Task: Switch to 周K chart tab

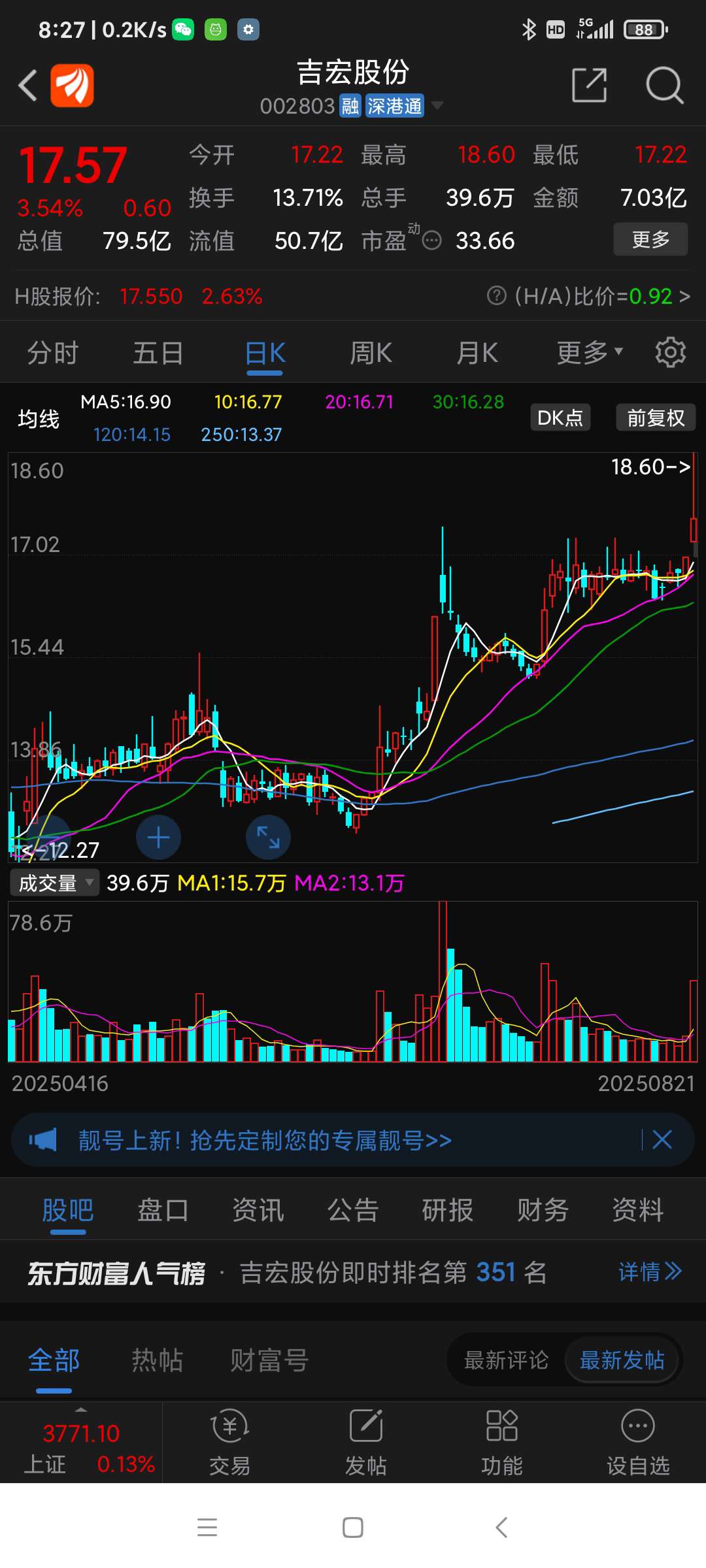Action: (x=371, y=353)
